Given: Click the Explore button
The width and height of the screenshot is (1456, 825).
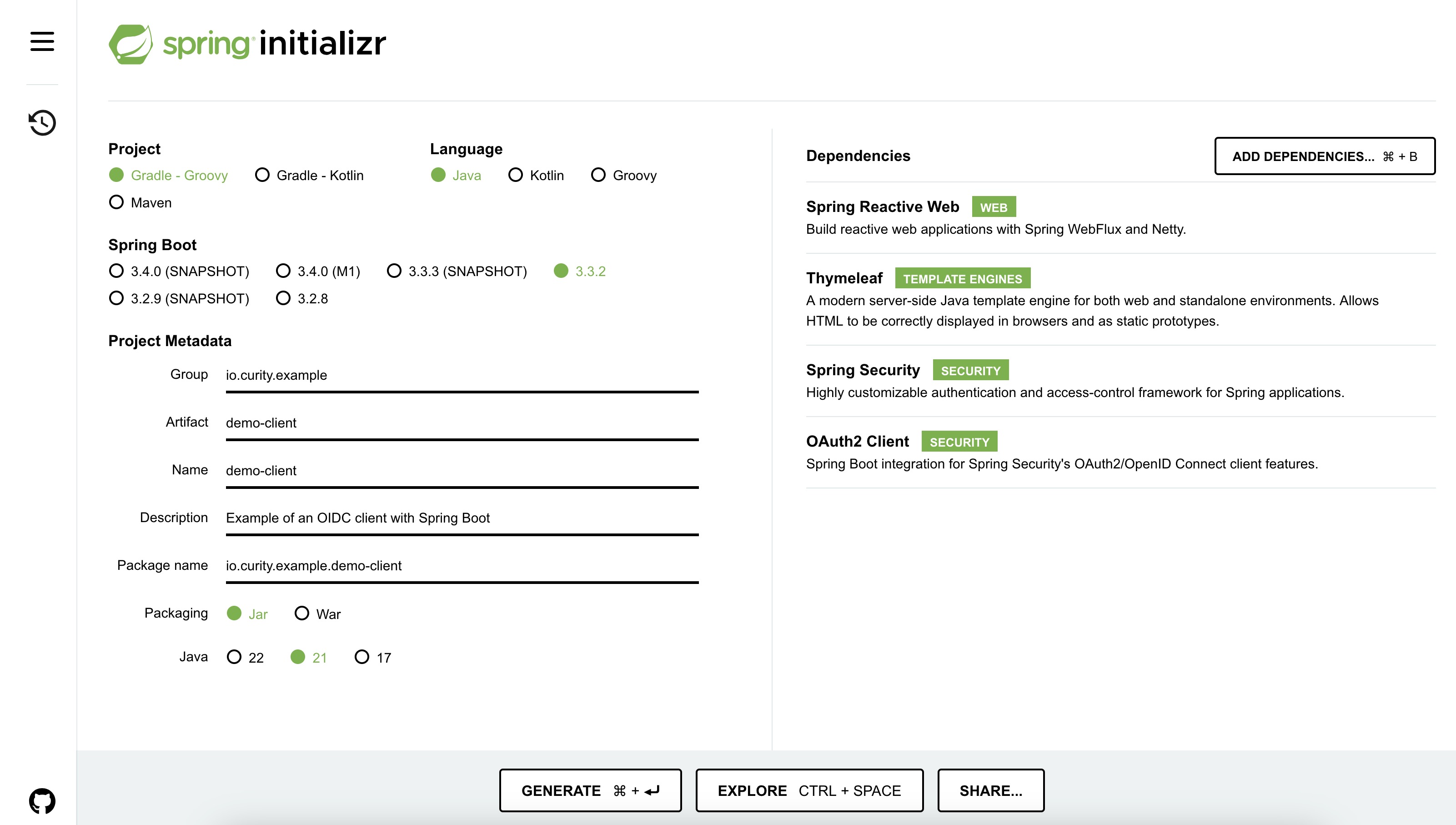Looking at the screenshot, I should tap(809, 790).
